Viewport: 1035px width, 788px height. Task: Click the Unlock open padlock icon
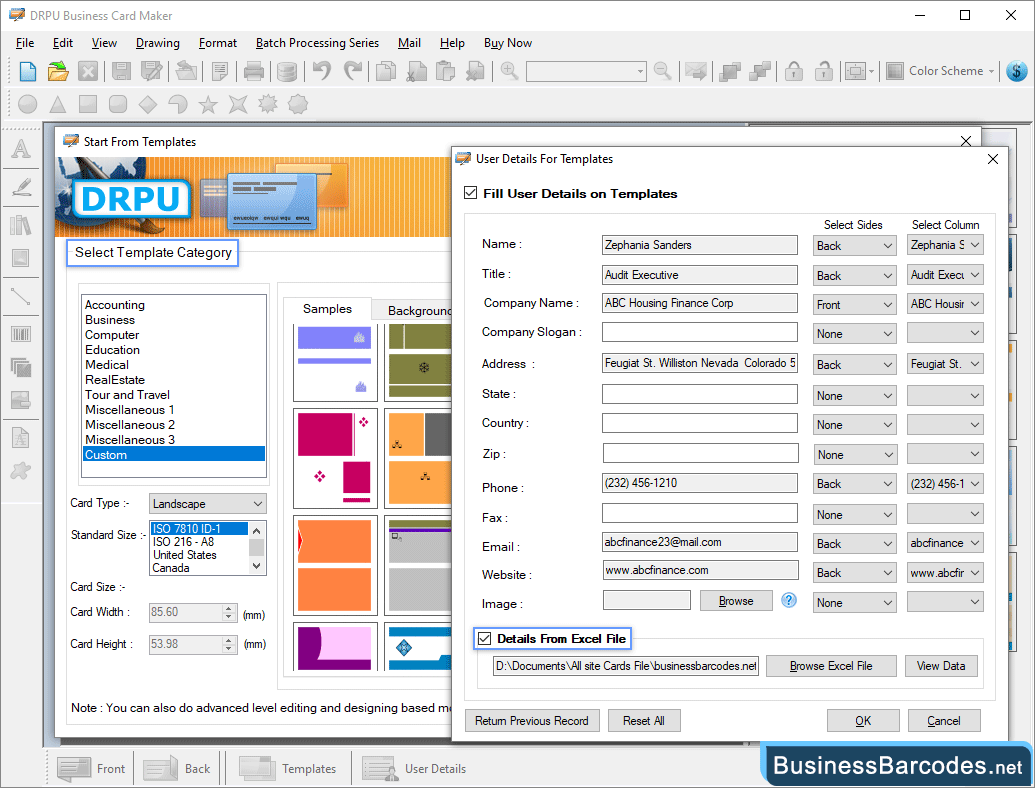(823, 71)
